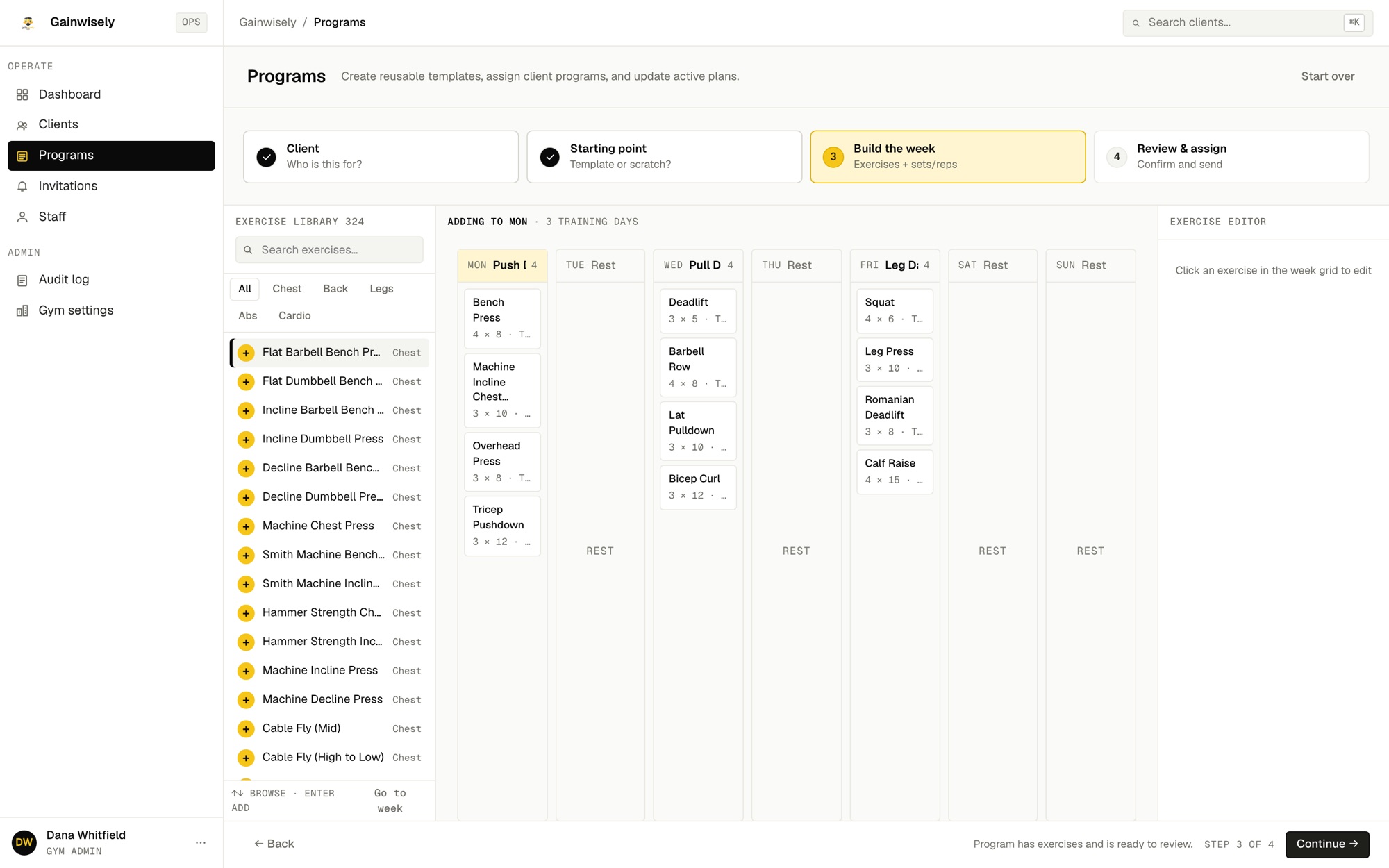Select the FRI Leg day header
1389x868 pixels.
895,265
